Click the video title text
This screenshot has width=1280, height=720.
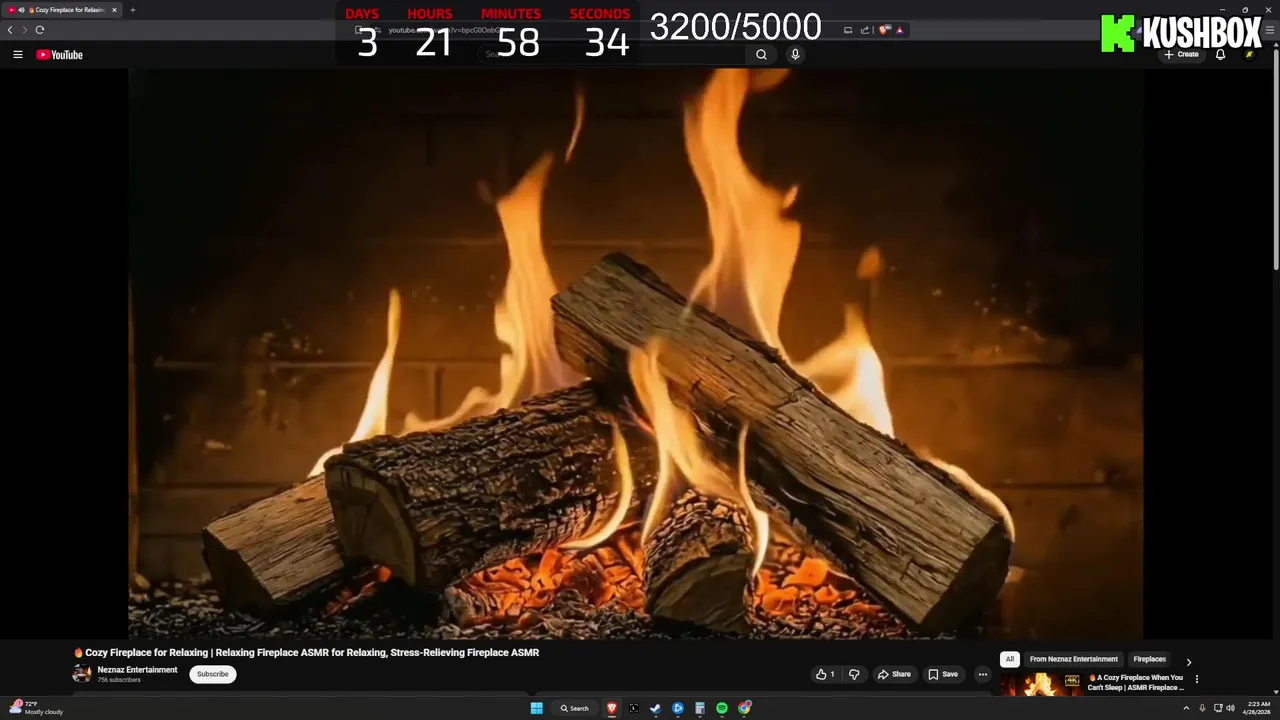coord(306,652)
